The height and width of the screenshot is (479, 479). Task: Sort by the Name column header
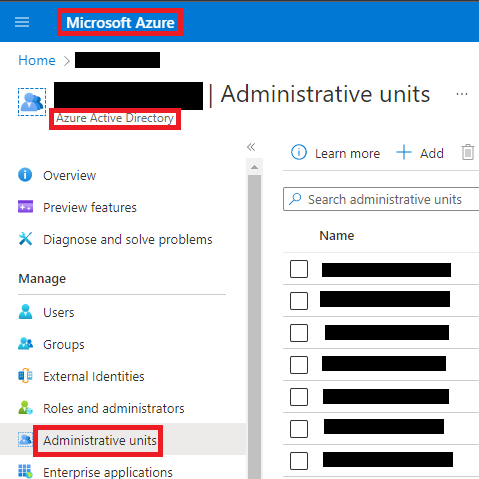coord(337,236)
